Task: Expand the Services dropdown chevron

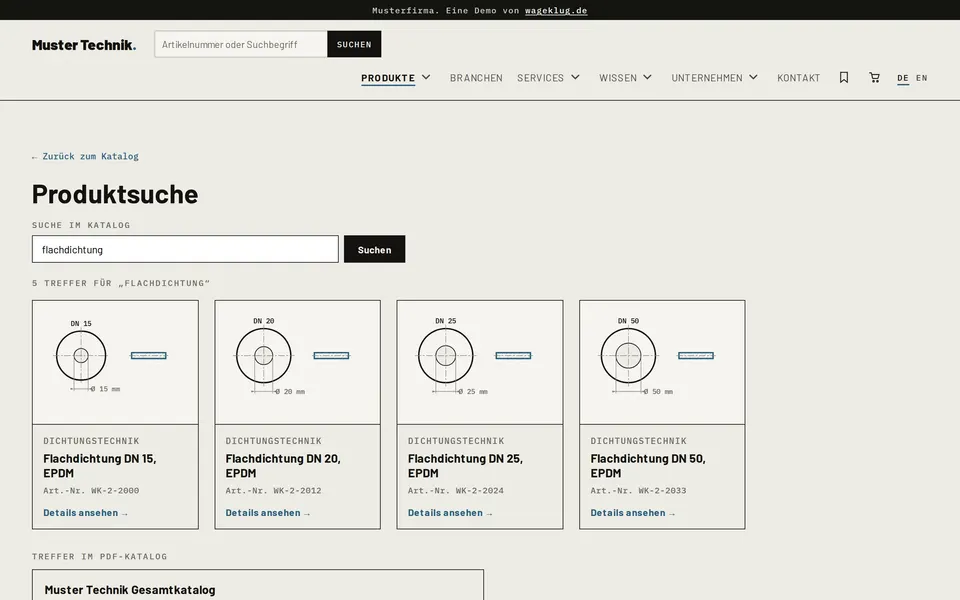Action: [576, 77]
